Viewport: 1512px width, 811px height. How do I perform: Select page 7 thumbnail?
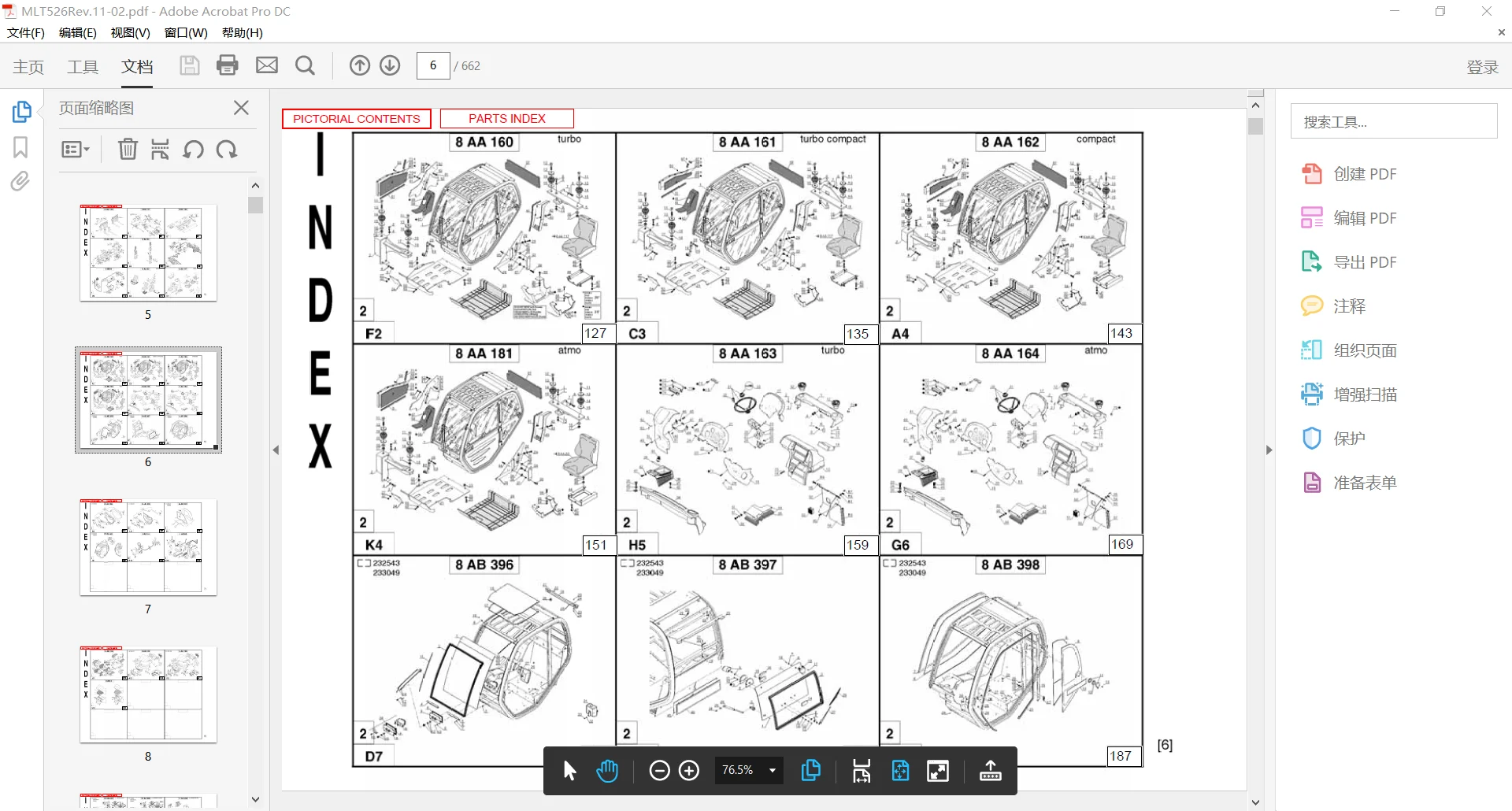pyautogui.click(x=148, y=547)
